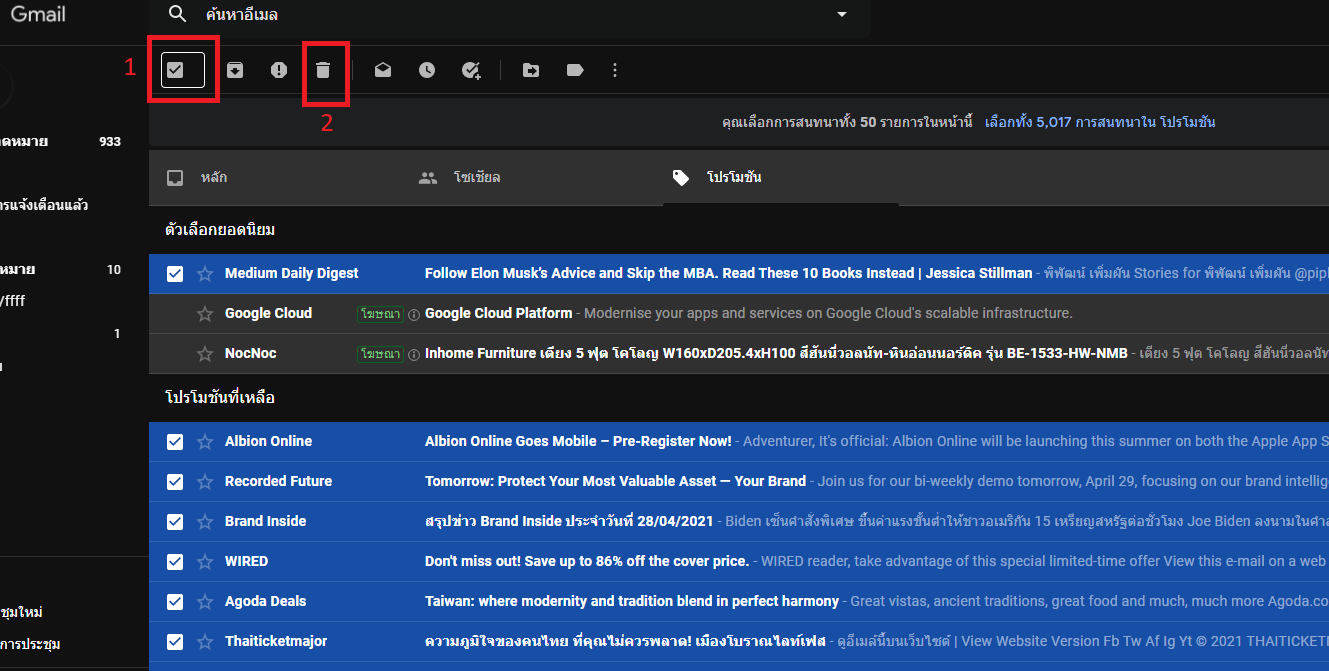Open the sidebar folder with count 10
1329x671 pixels.
[62, 270]
